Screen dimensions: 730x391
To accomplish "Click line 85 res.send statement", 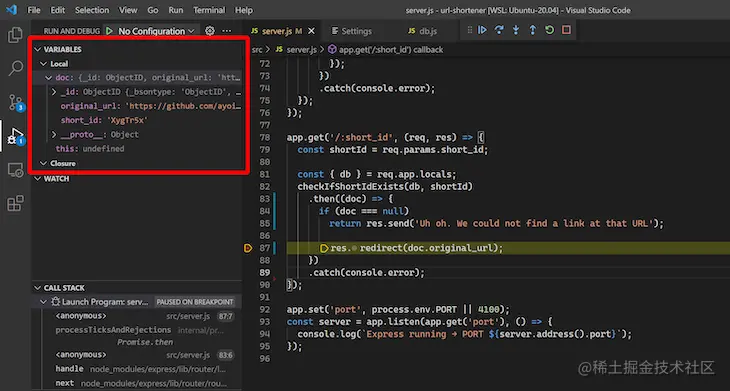I will click(x=496, y=223).
